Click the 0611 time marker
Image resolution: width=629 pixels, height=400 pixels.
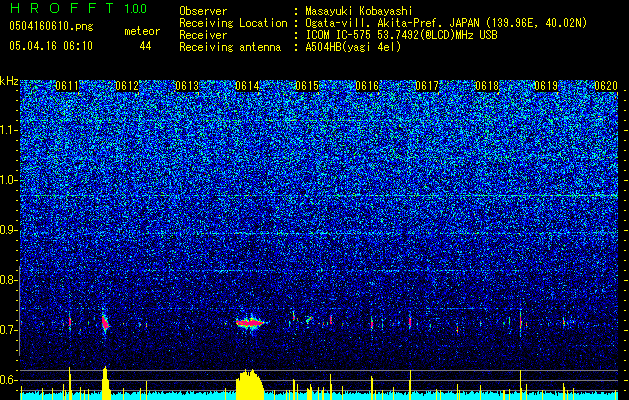pyautogui.click(x=67, y=86)
